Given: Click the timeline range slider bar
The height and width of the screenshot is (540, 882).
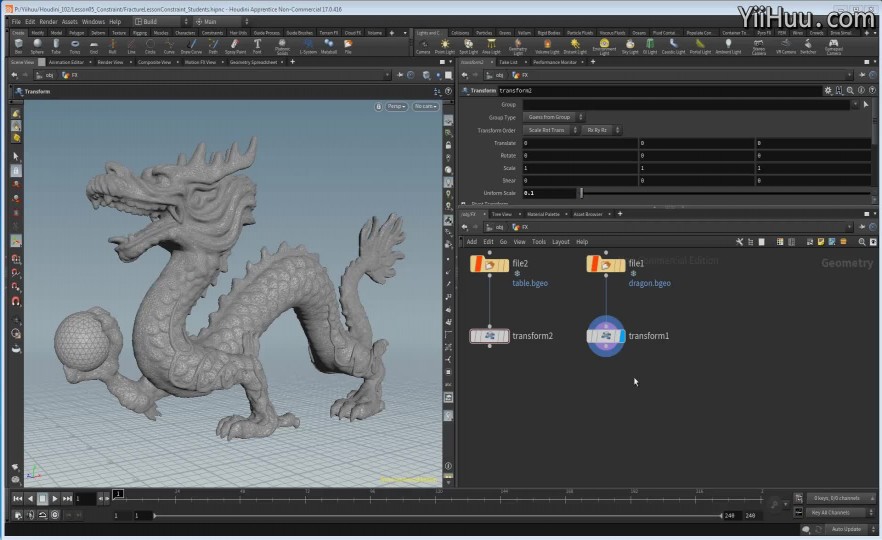Looking at the screenshot, I should pyautogui.click(x=437, y=515).
